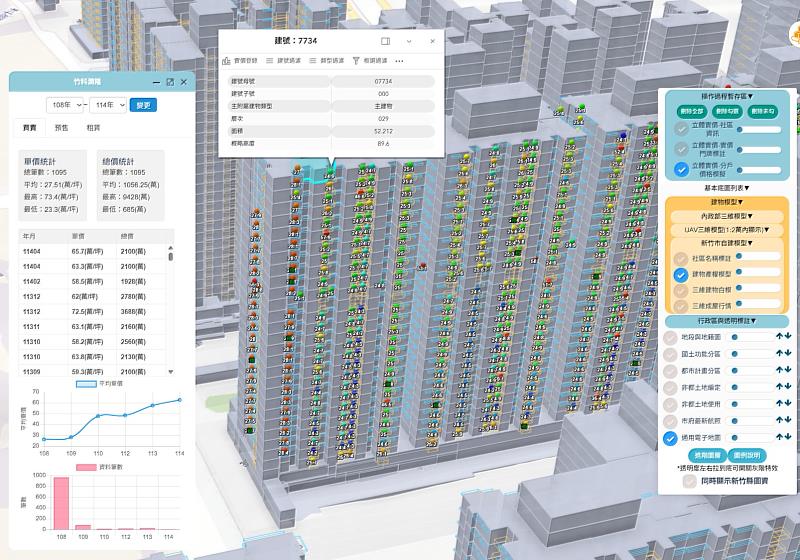Click the bar chart icon in popup toolbar
800x560 pixels.
point(226,61)
